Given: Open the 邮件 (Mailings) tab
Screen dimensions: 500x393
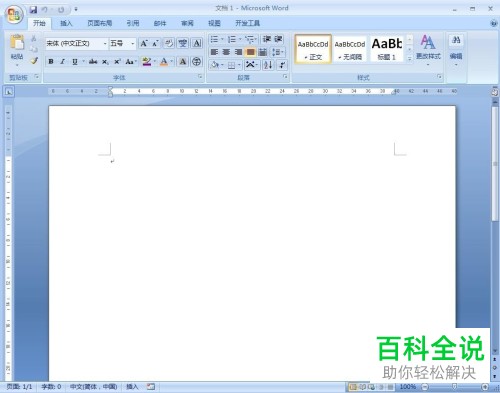Looking at the screenshot, I should click(160, 23).
